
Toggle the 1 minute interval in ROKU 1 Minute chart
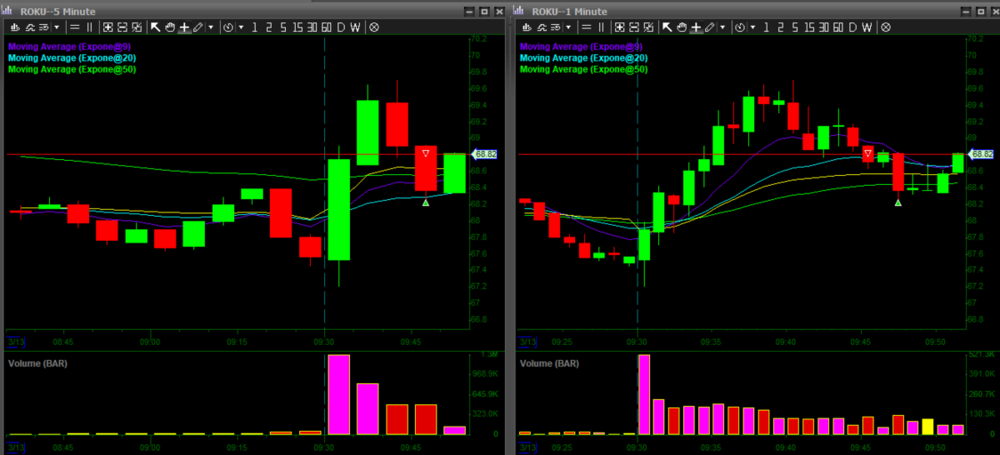pyautogui.click(x=767, y=27)
